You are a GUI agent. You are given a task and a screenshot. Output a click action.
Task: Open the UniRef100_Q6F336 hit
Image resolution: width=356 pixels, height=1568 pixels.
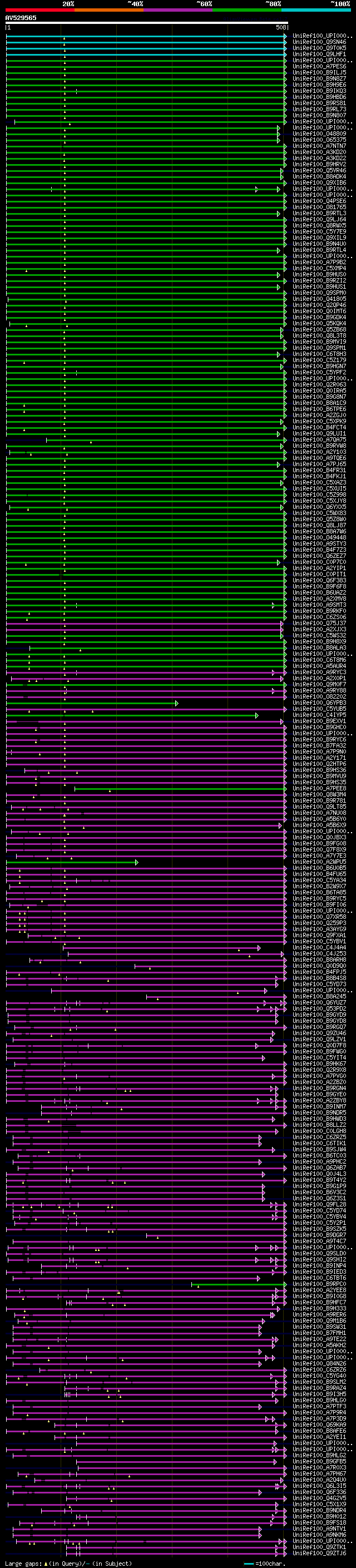pyautogui.click(x=319, y=1492)
